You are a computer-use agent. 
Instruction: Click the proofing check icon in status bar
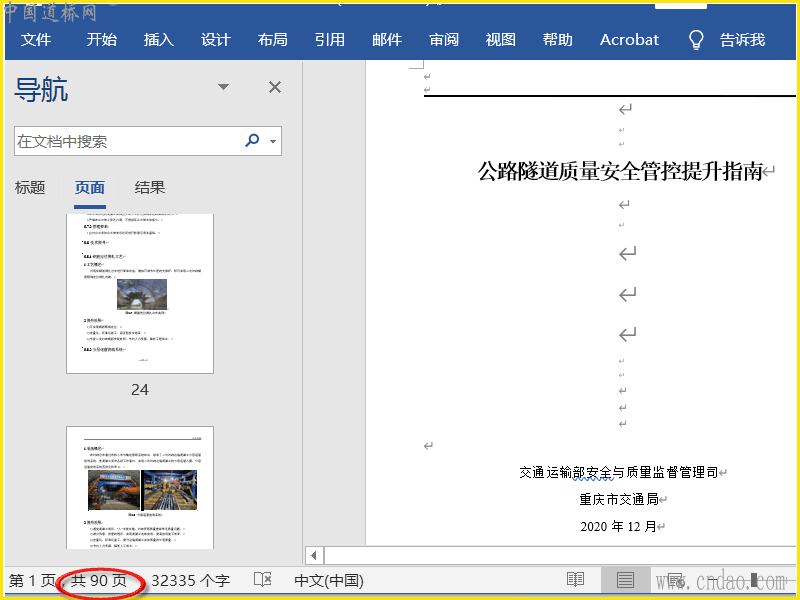tap(263, 580)
